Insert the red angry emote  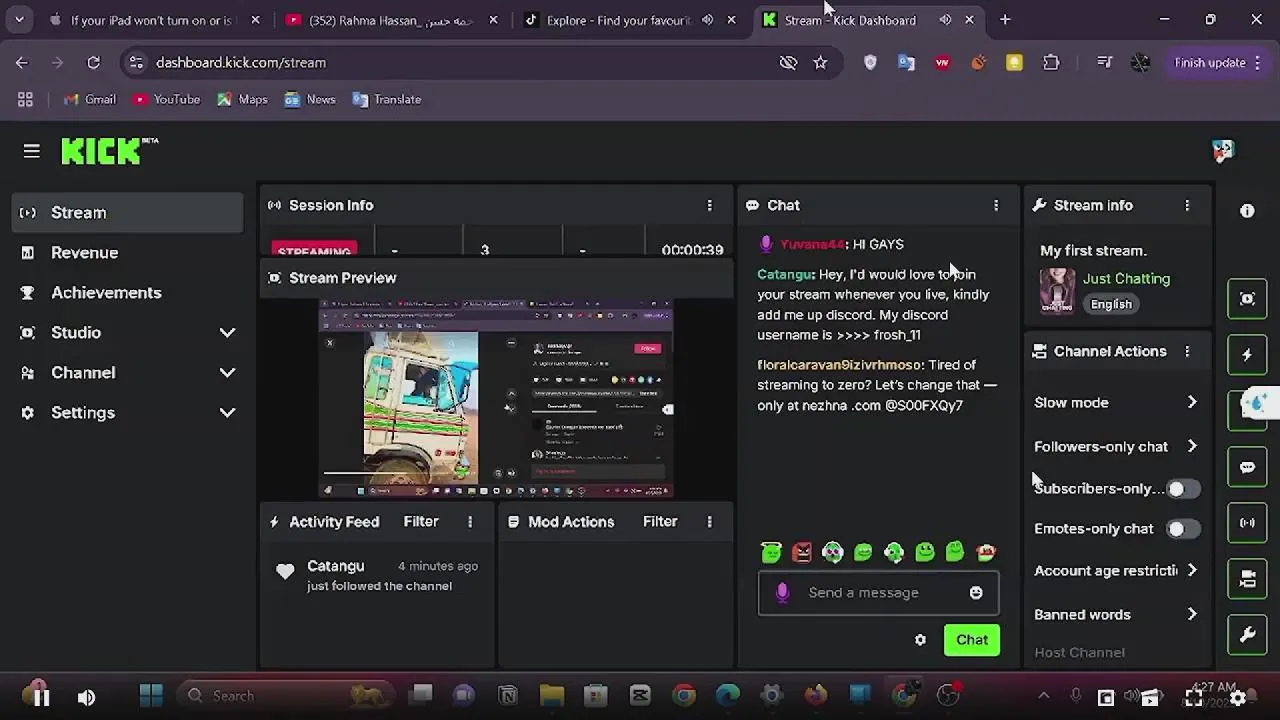[802, 552]
